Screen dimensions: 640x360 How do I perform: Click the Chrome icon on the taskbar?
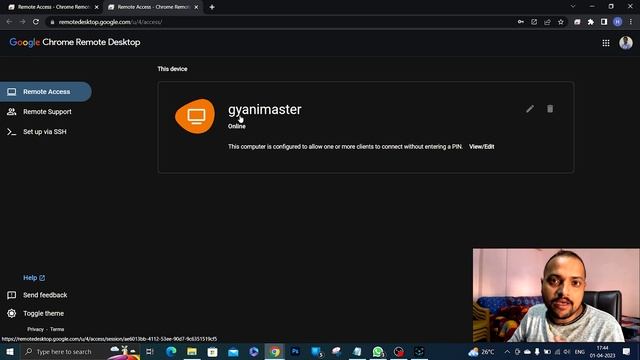coord(275,351)
